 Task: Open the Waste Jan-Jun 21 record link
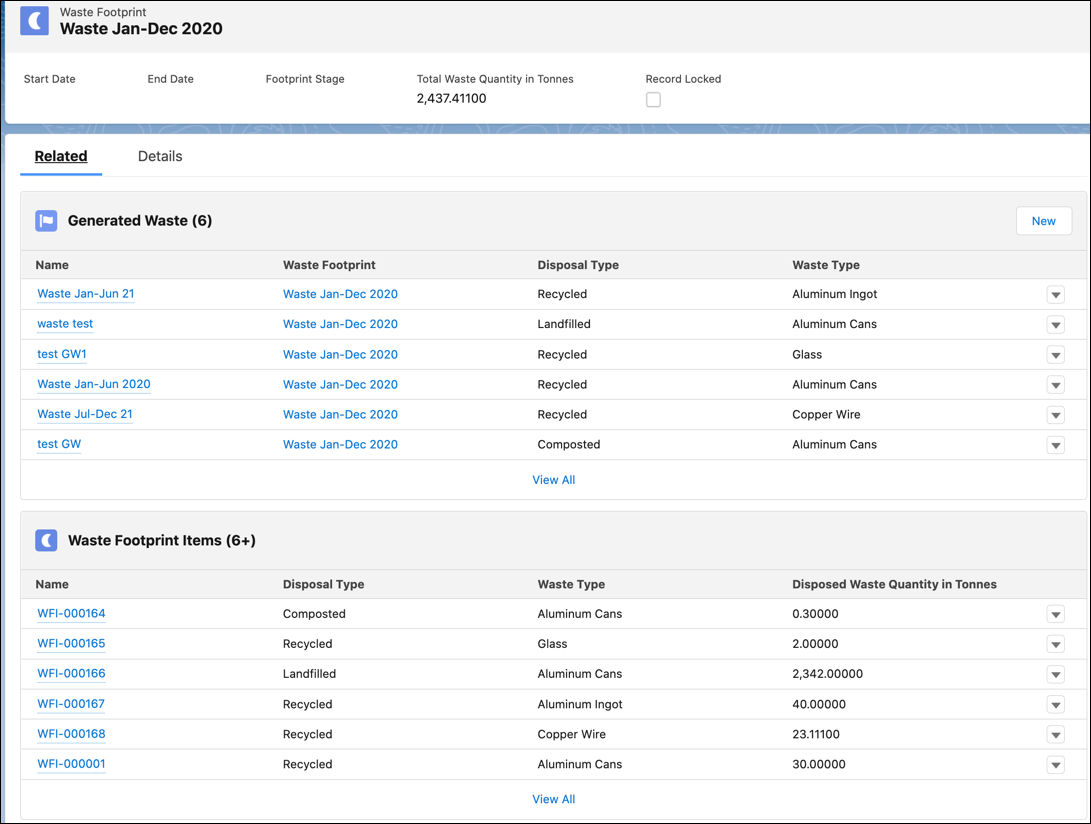pos(86,294)
